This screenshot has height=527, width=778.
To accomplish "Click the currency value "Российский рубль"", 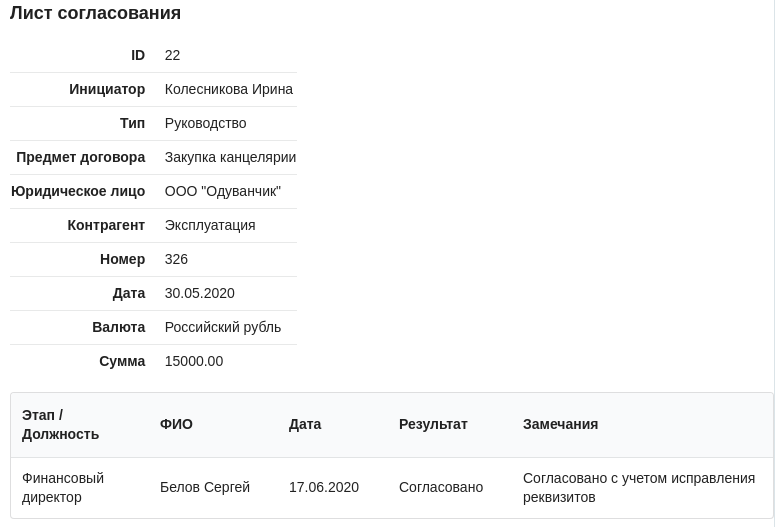I will [223, 327].
